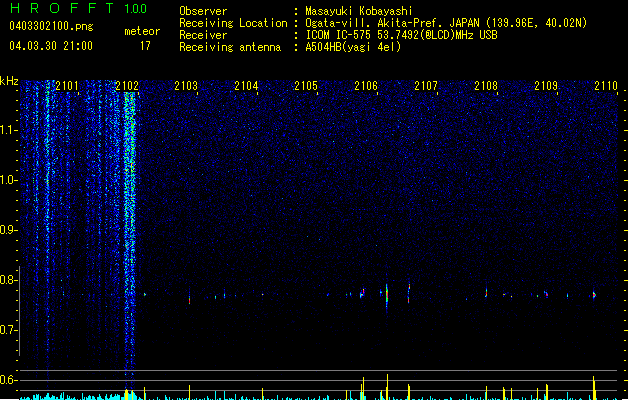The width and height of the screenshot is (629, 400).
Task: Click the meteor echo just before 2110
Action: coord(594,295)
